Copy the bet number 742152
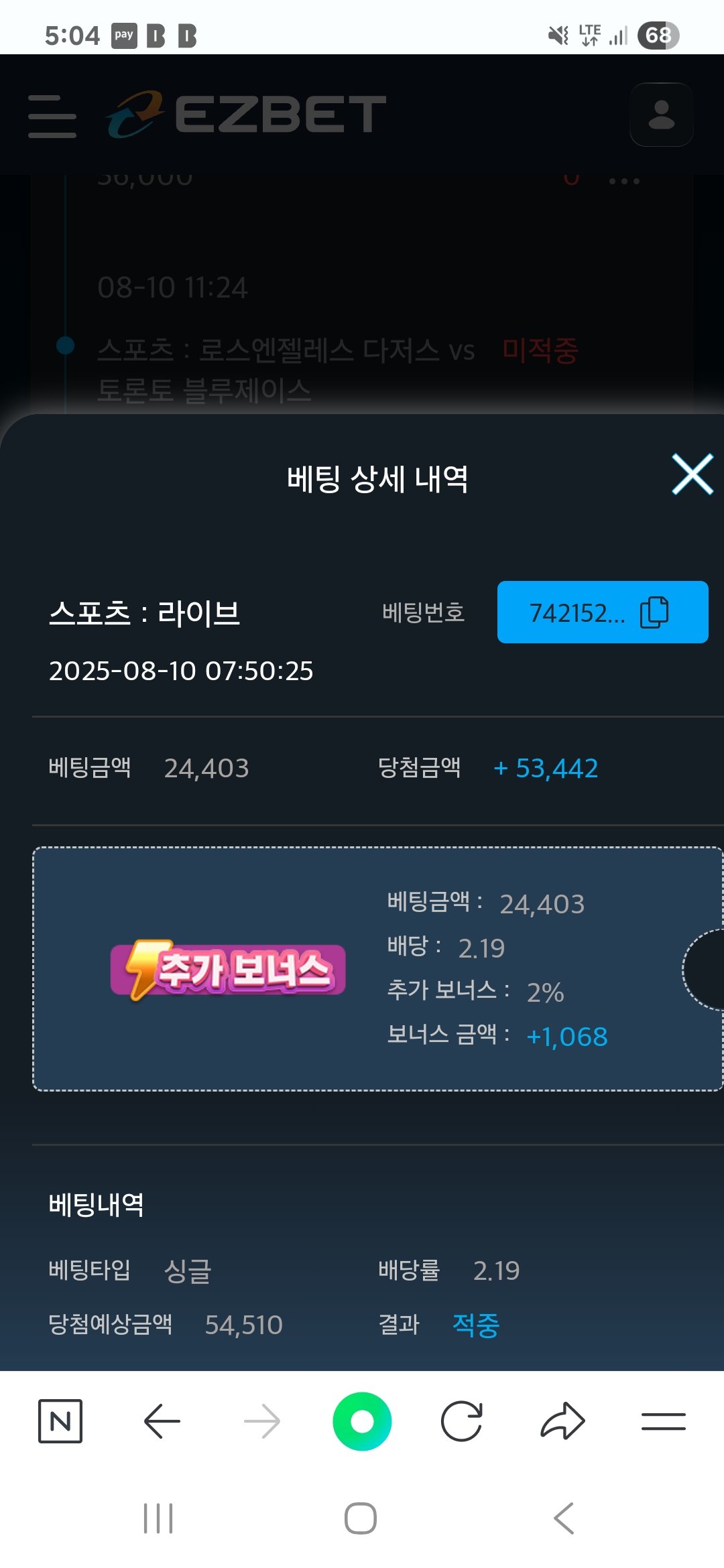The height and width of the screenshot is (1568, 724). pos(602,612)
